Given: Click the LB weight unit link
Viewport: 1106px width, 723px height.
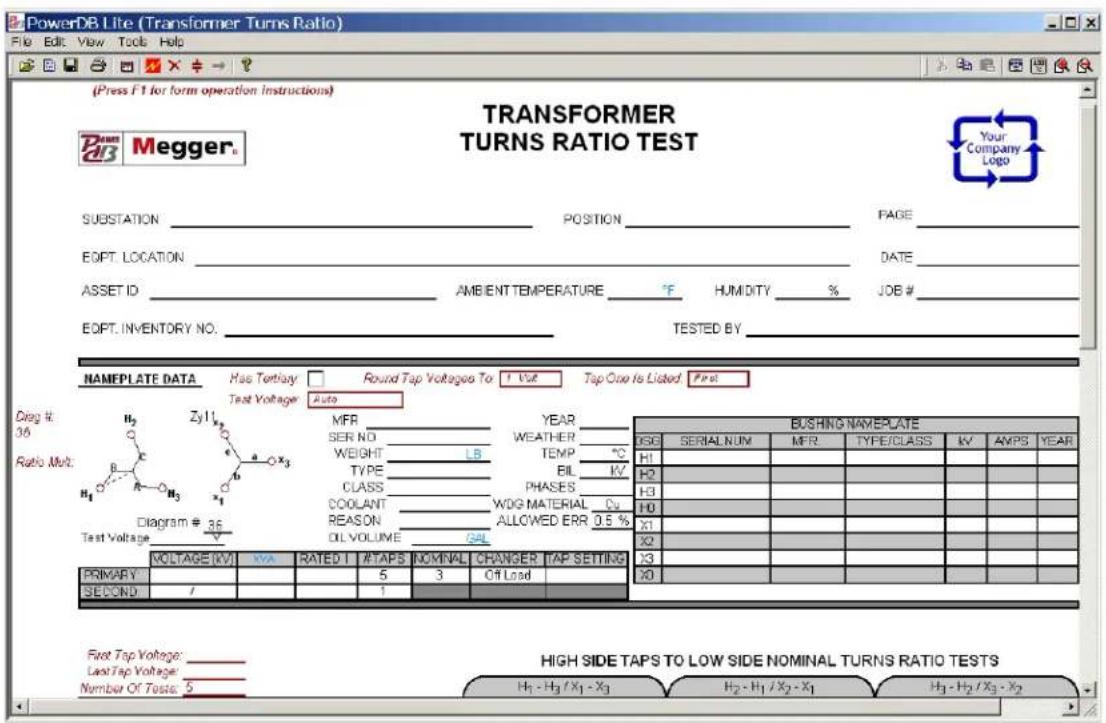Looking at the screenshot, I should (x=473, y=454).
